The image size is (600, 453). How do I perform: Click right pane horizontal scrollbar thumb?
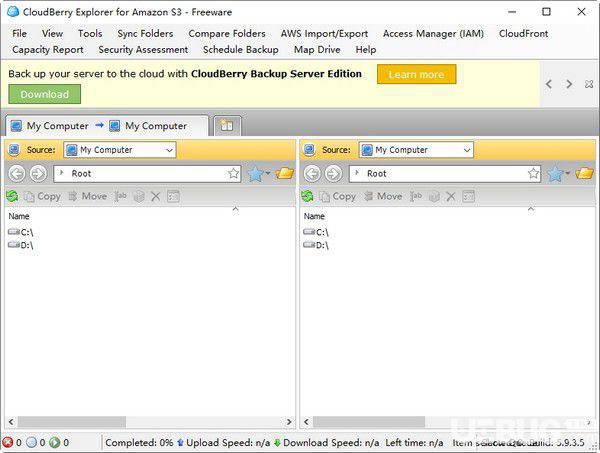click(x=369, y=422)
